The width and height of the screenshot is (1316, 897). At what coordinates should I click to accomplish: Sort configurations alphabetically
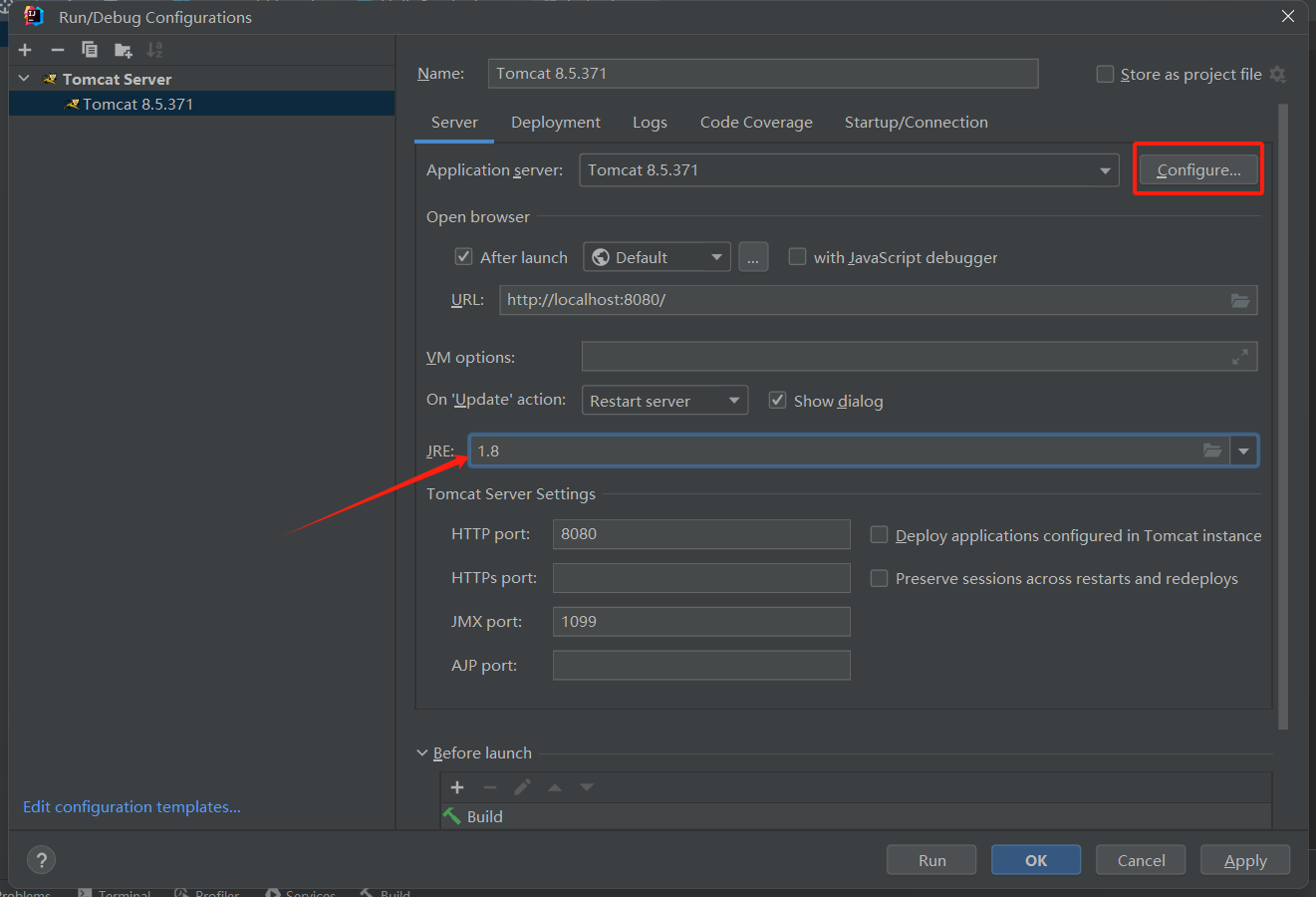(x=154, y=50)
